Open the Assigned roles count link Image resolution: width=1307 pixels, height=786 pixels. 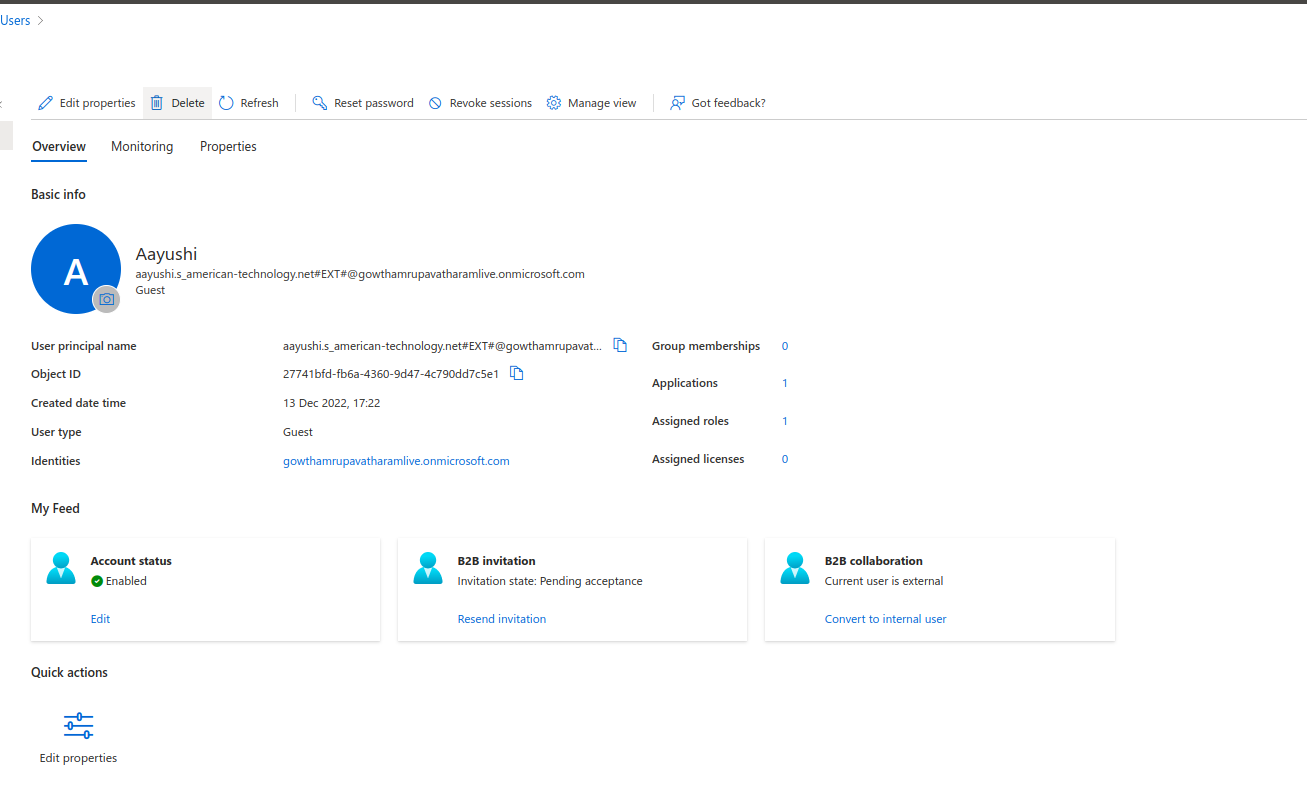click(785, 421)
